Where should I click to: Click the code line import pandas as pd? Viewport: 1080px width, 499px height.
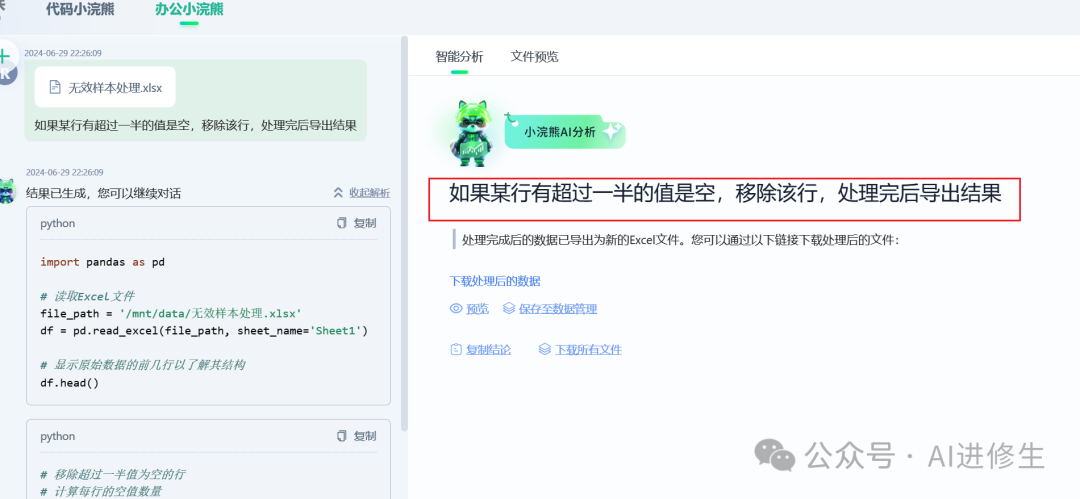click(x=103, y=262)
